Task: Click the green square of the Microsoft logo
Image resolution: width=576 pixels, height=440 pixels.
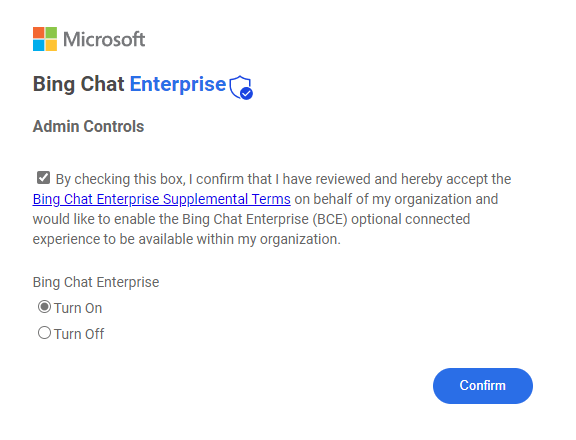Action: pyautogui.click(x=51, y=33)
